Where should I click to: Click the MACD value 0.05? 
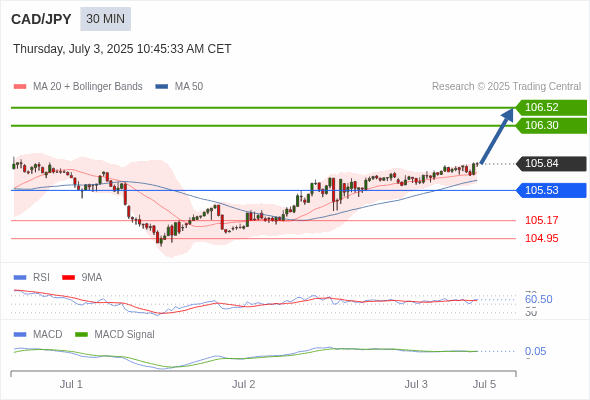click(535, 351)
